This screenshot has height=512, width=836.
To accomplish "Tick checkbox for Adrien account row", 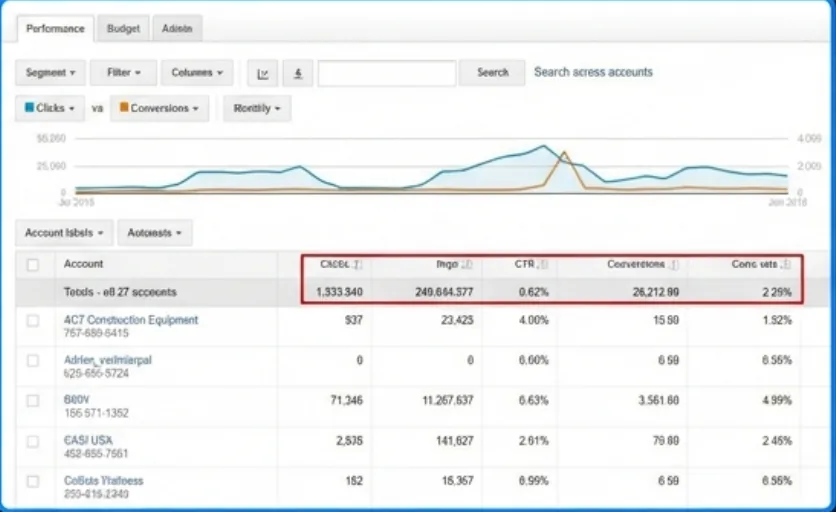I will [x=33, y=361].
